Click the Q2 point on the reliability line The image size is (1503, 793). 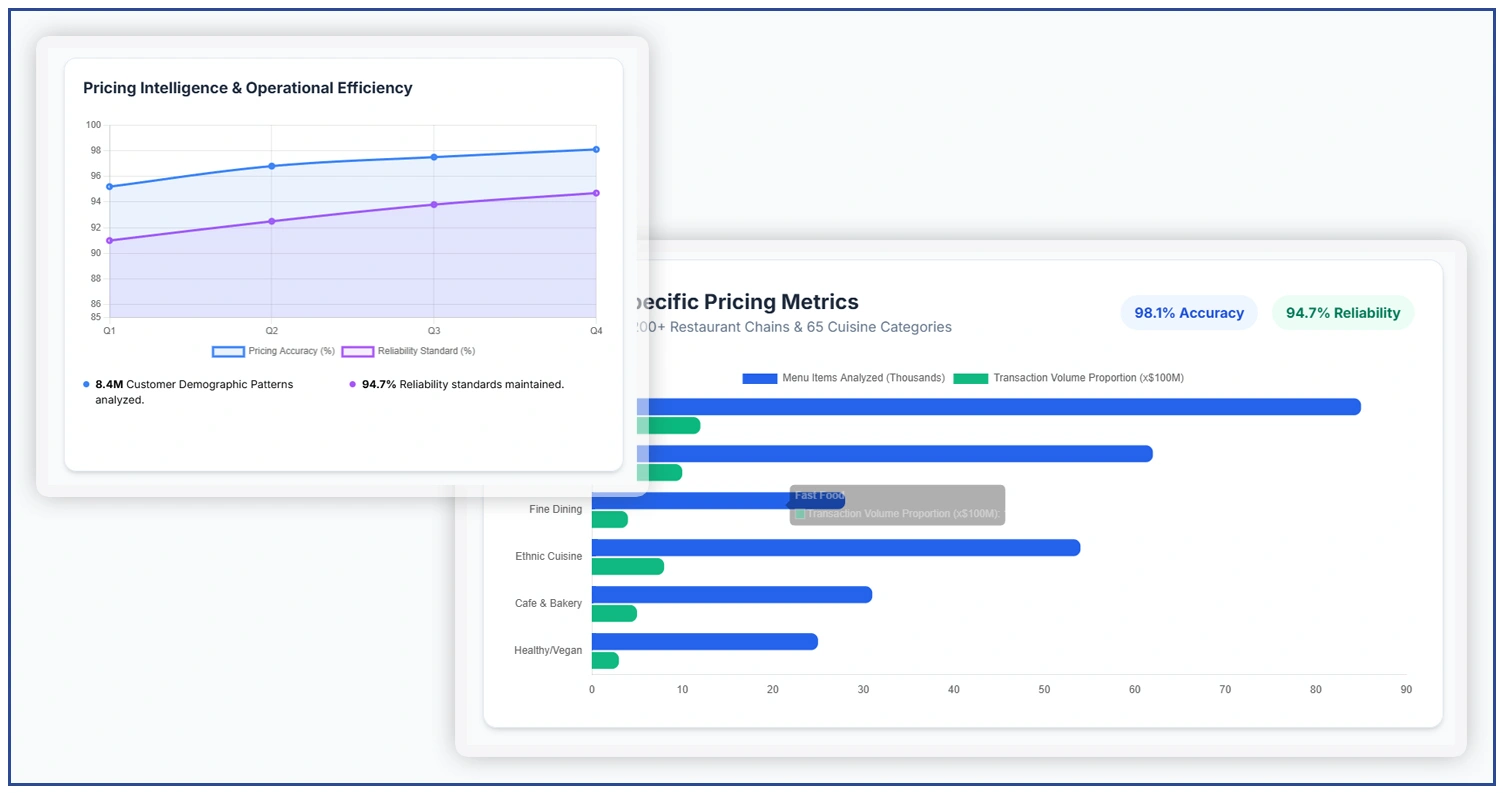coord(272,222)
